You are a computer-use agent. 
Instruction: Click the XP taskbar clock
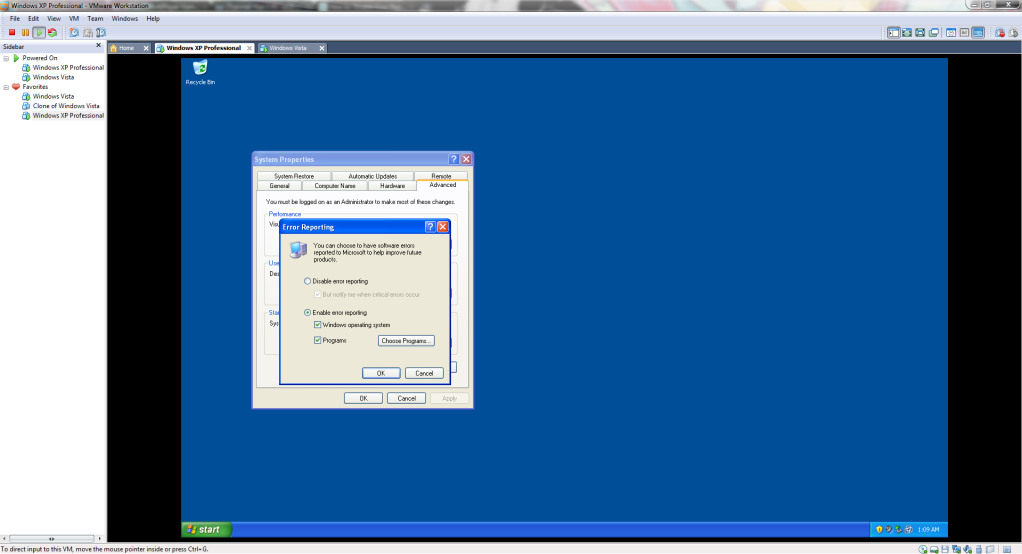click(929, 529)
